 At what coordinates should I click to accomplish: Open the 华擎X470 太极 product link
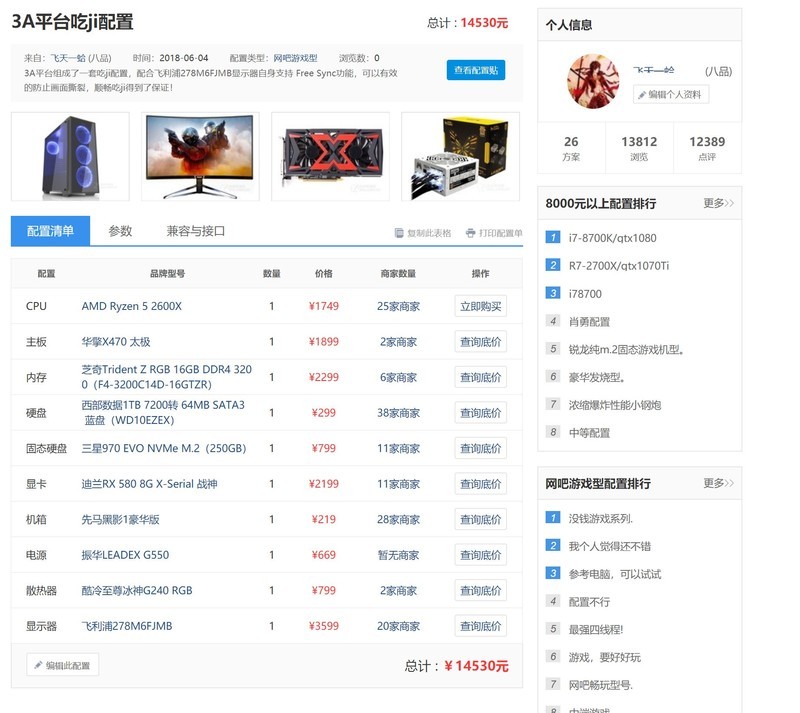(x=116, y=341)
